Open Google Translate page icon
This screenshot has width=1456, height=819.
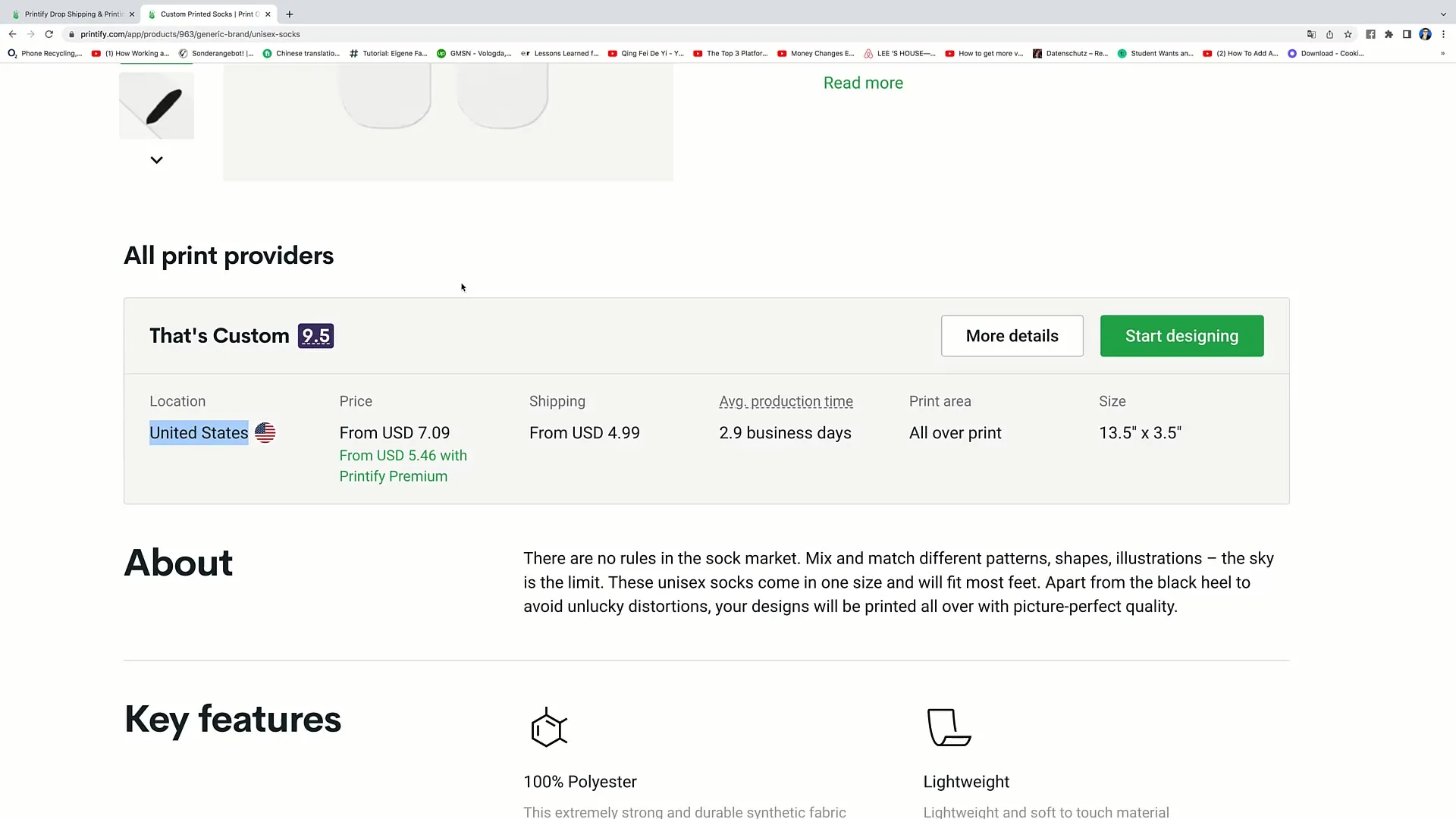(1311, 34)
